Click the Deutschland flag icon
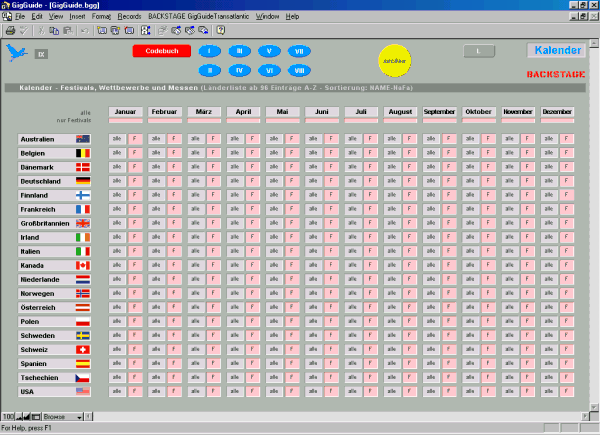Screen dimensions: 600x435 click(83, 180)
